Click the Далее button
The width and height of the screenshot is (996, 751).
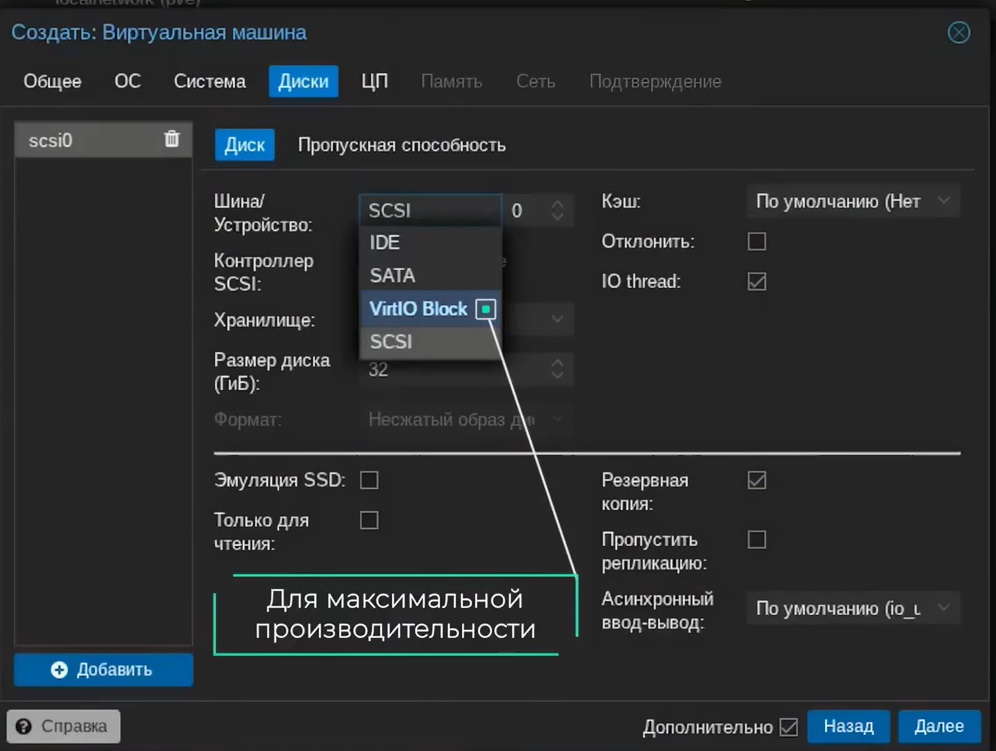[x=938, y=727]
